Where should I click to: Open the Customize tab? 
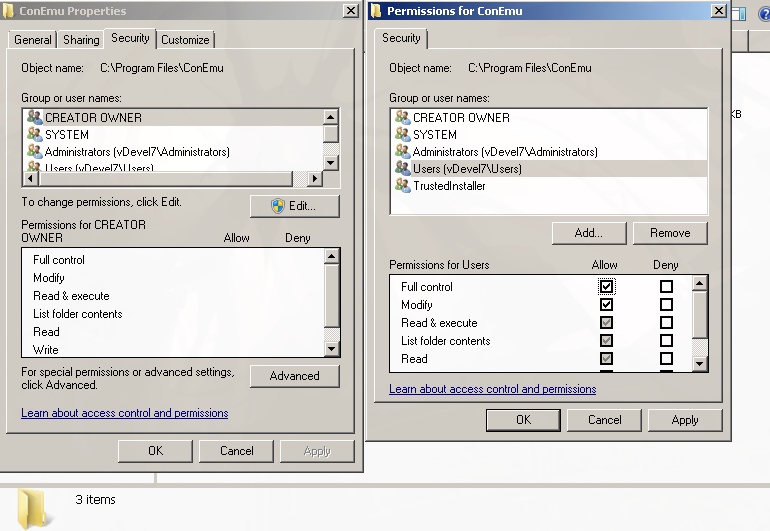[x=185, y=40]
